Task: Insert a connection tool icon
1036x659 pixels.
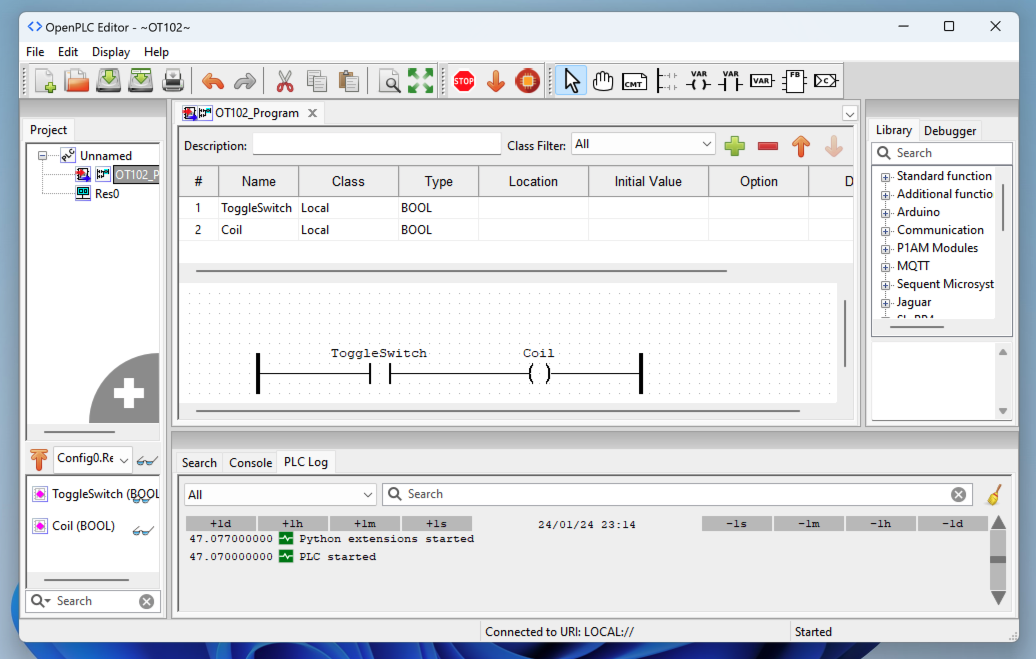Action: click(826, 81)
